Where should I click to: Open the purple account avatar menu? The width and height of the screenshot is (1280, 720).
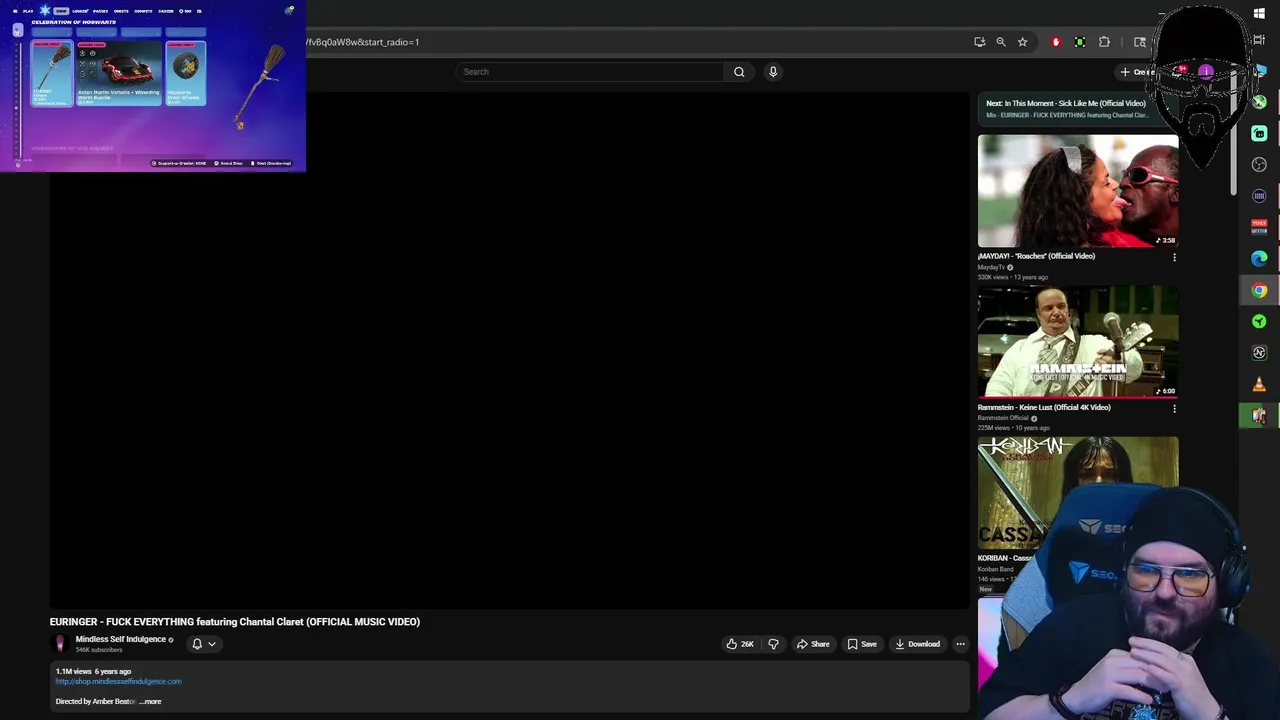(1206, 72)
